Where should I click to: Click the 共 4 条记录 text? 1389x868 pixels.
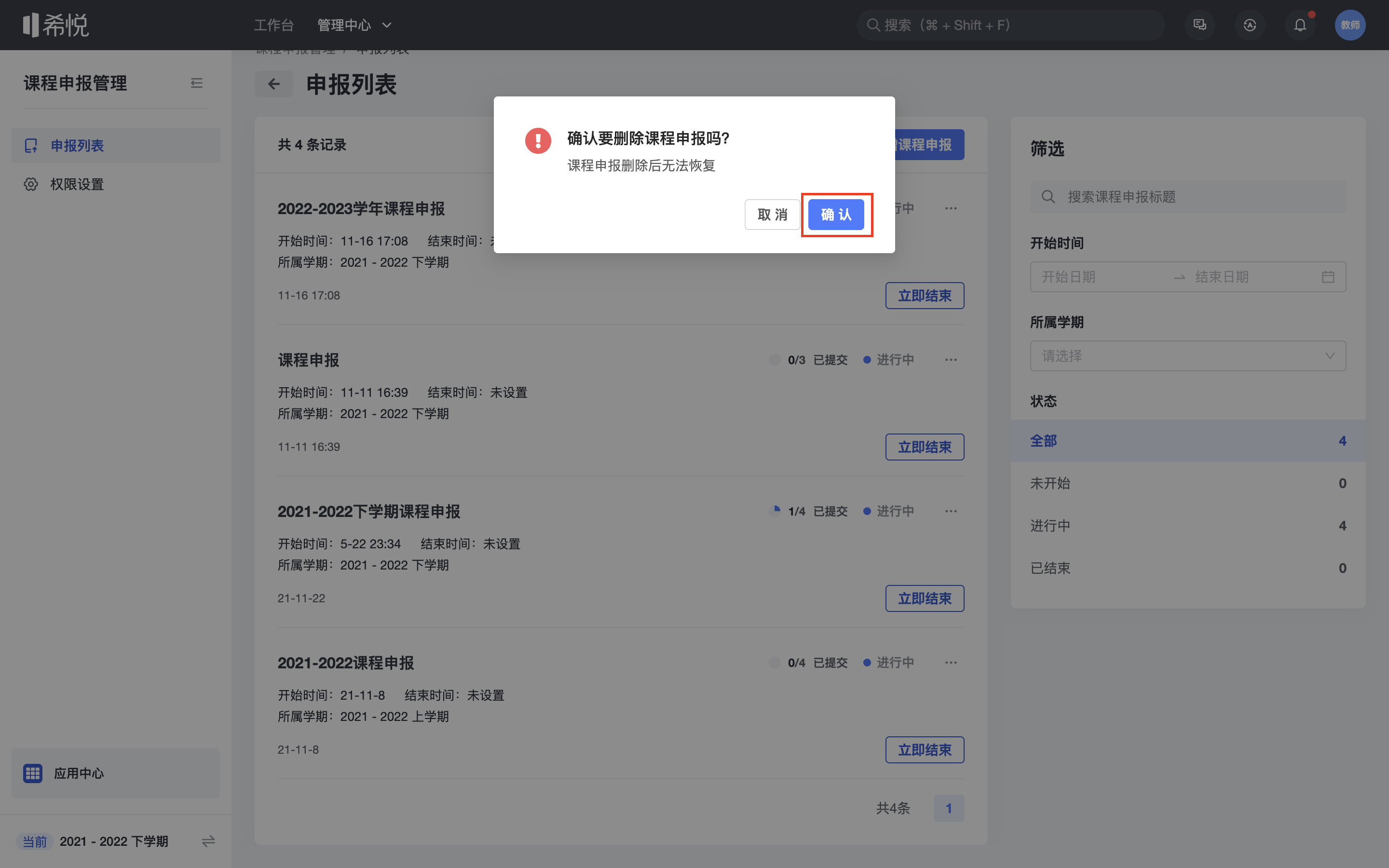pyautogui.click(x=312, y=145)
